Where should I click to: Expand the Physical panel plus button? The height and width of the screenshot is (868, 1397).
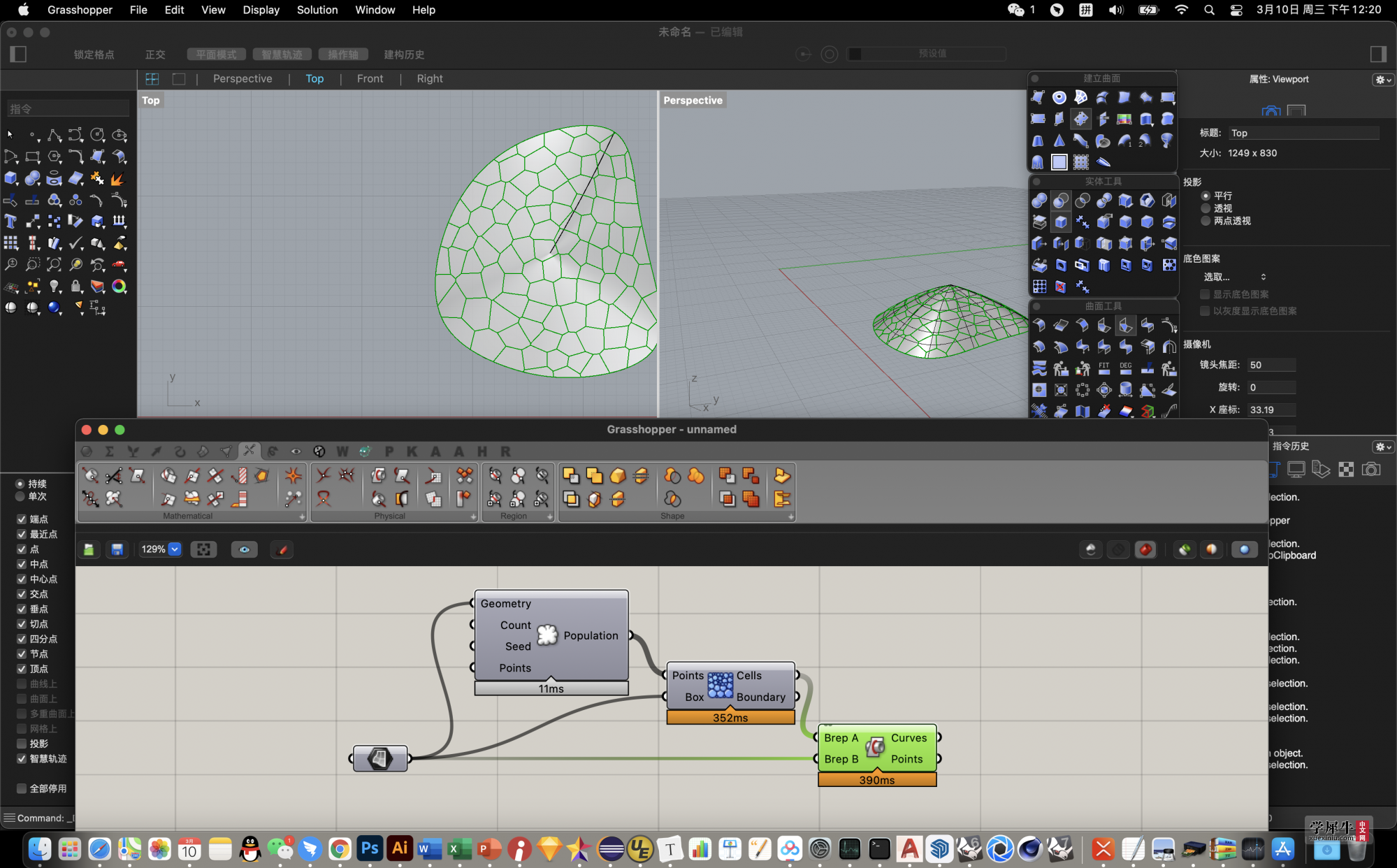473,516
